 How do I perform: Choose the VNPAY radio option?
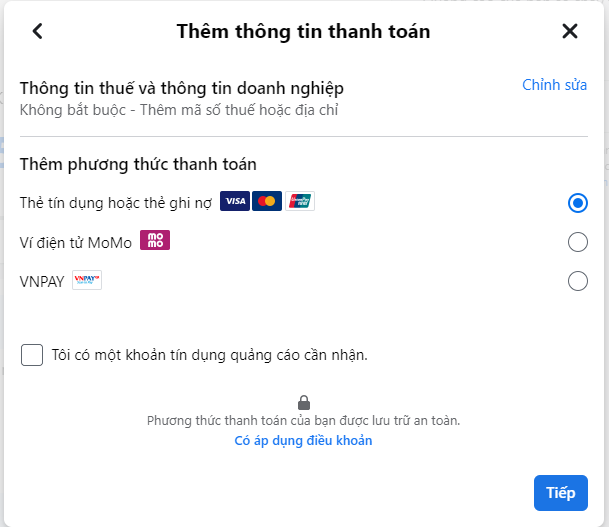(x=577, y=281)
